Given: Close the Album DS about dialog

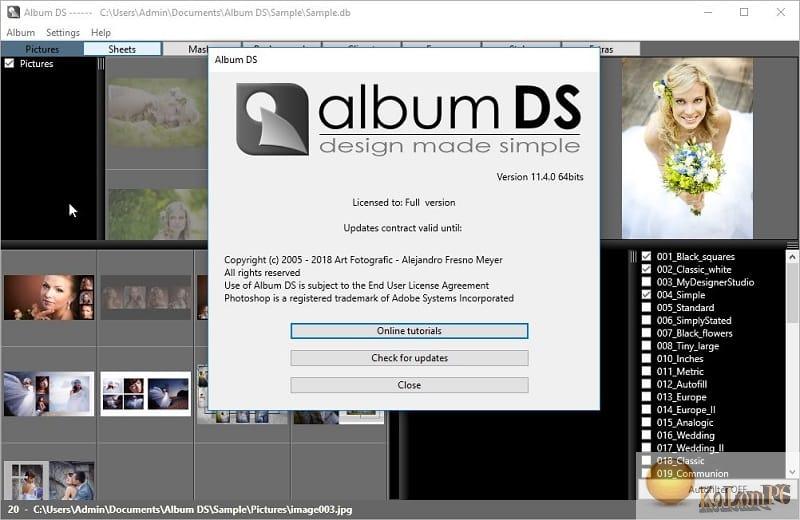Looking at the screenshot, I should click(409, 385).
